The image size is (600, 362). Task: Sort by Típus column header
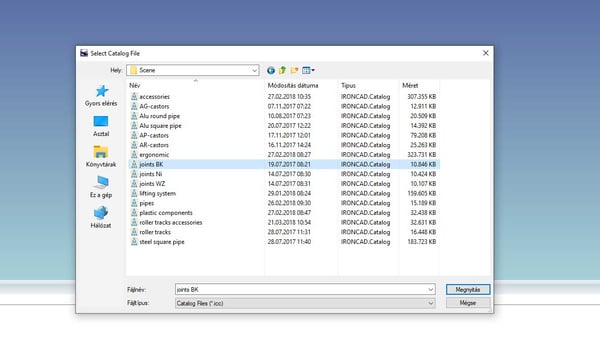coord(368,85)
